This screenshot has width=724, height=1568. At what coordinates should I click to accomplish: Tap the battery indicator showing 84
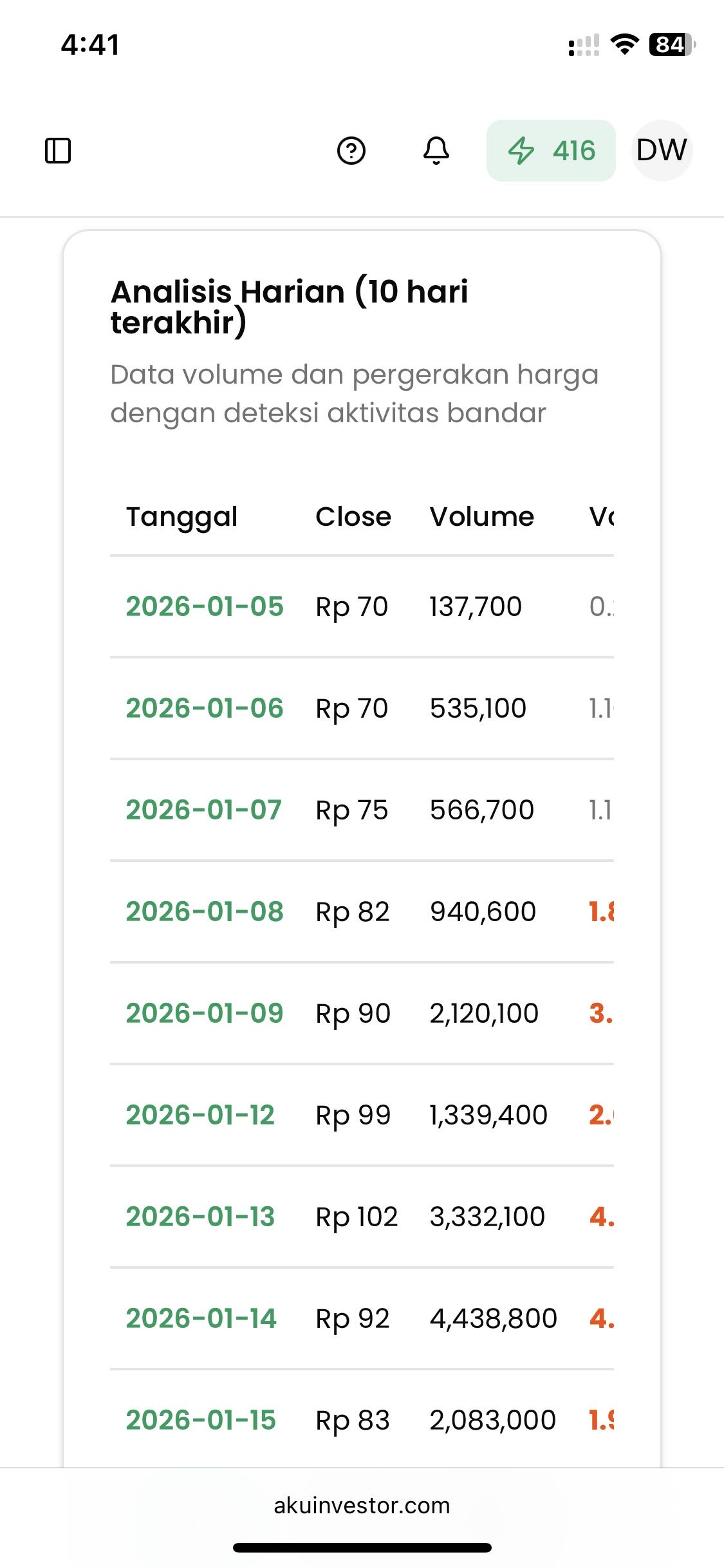point(671,44)
